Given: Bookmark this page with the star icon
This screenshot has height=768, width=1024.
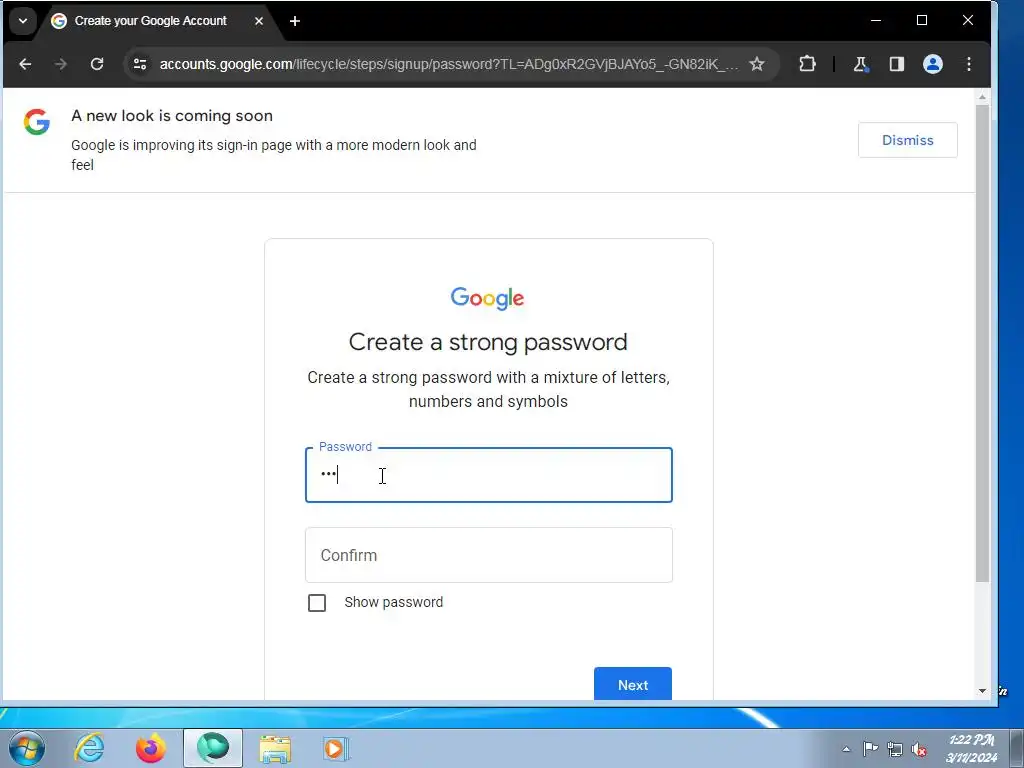Looking at the screenshot, I should coord(756,64).
